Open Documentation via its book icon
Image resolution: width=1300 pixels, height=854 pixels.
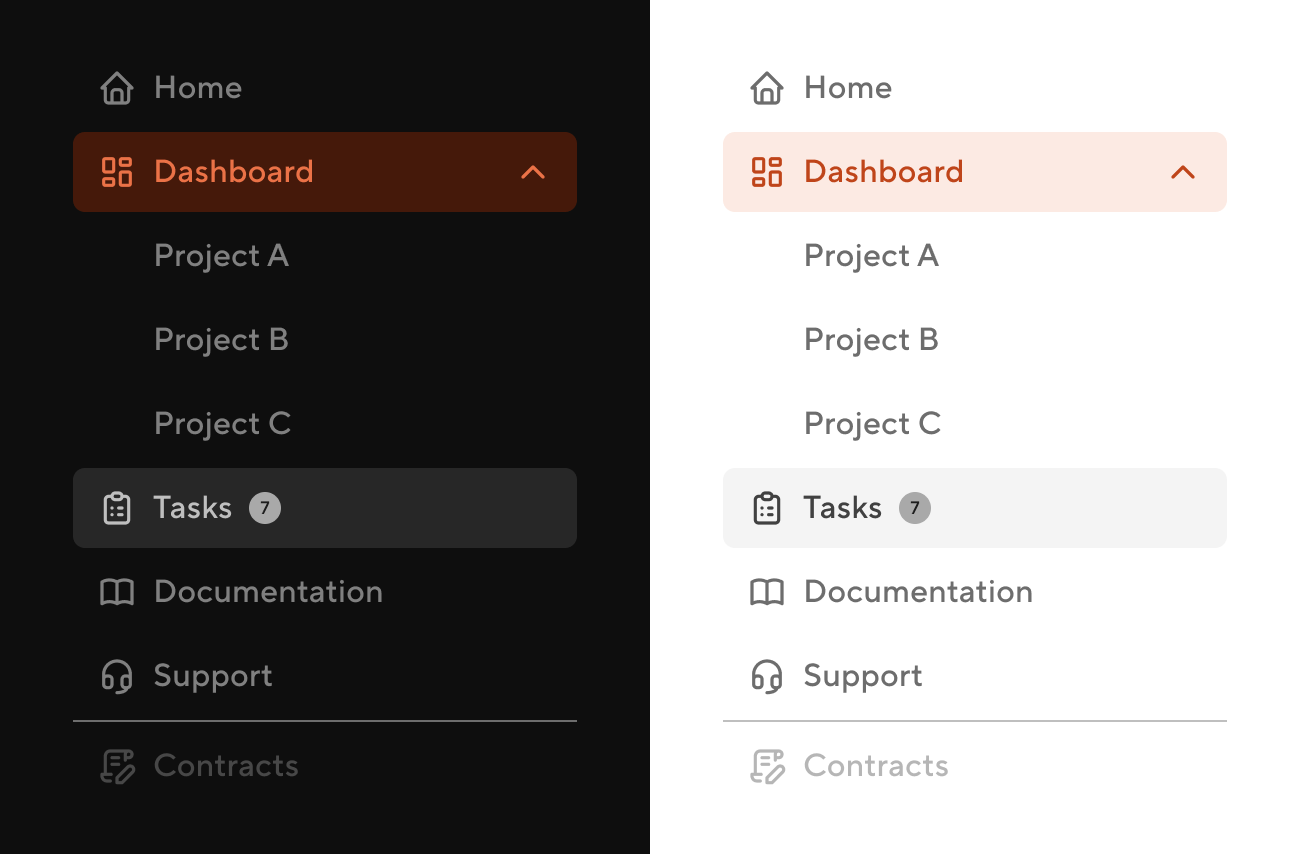(x=117, y=592)
